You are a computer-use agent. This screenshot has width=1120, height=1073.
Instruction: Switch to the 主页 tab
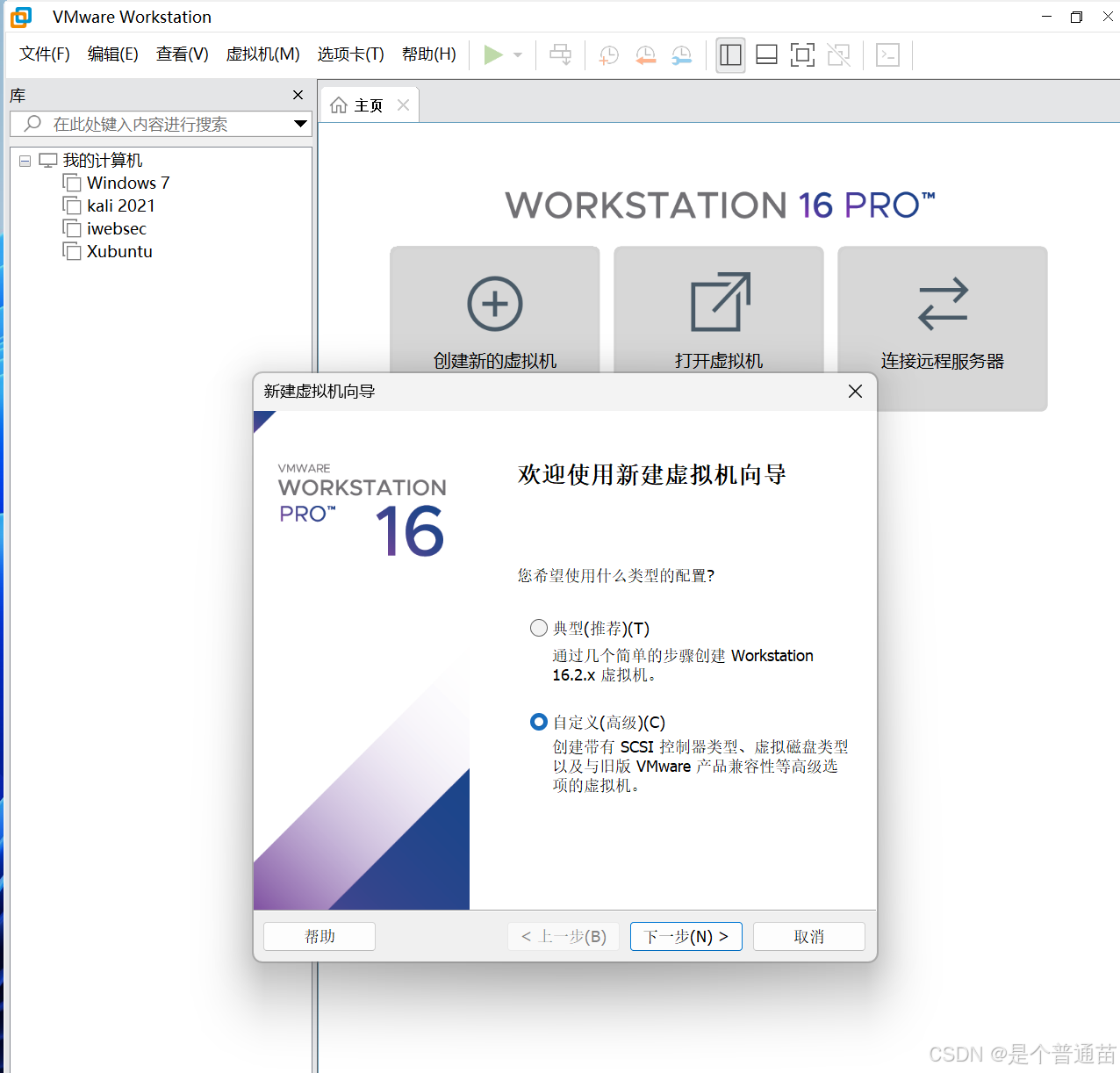[369, 105]
